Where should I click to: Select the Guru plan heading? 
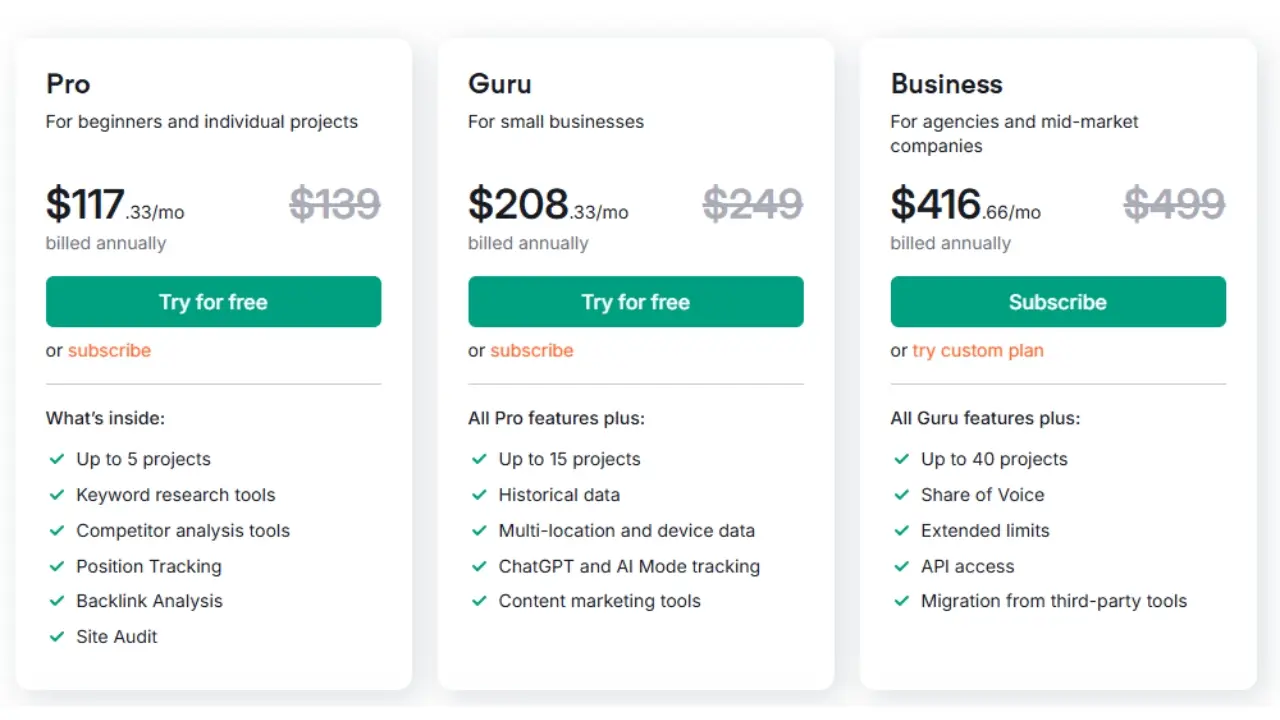point(499,84)
